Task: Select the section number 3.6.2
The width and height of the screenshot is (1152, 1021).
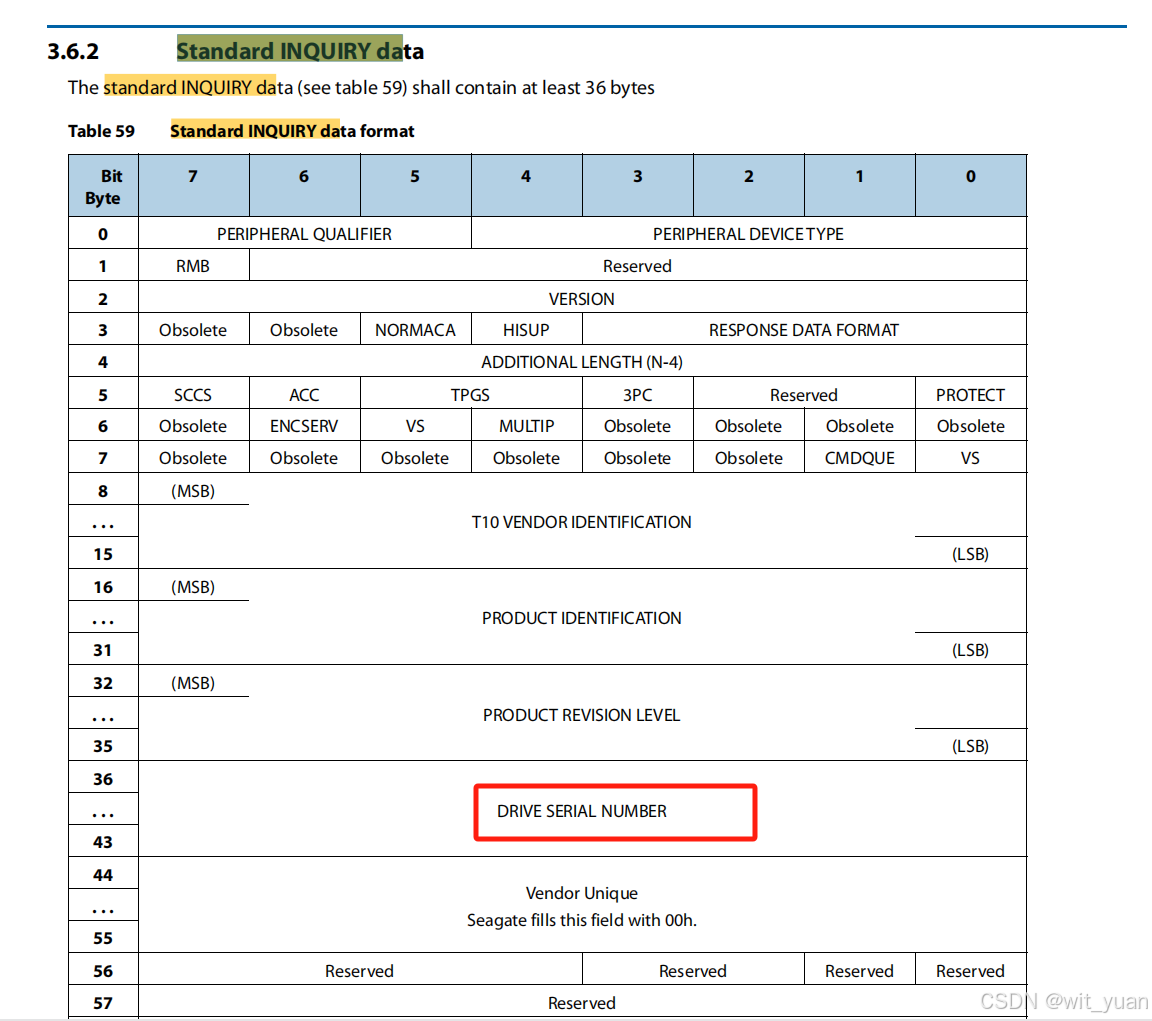Action: coord(74,49)
